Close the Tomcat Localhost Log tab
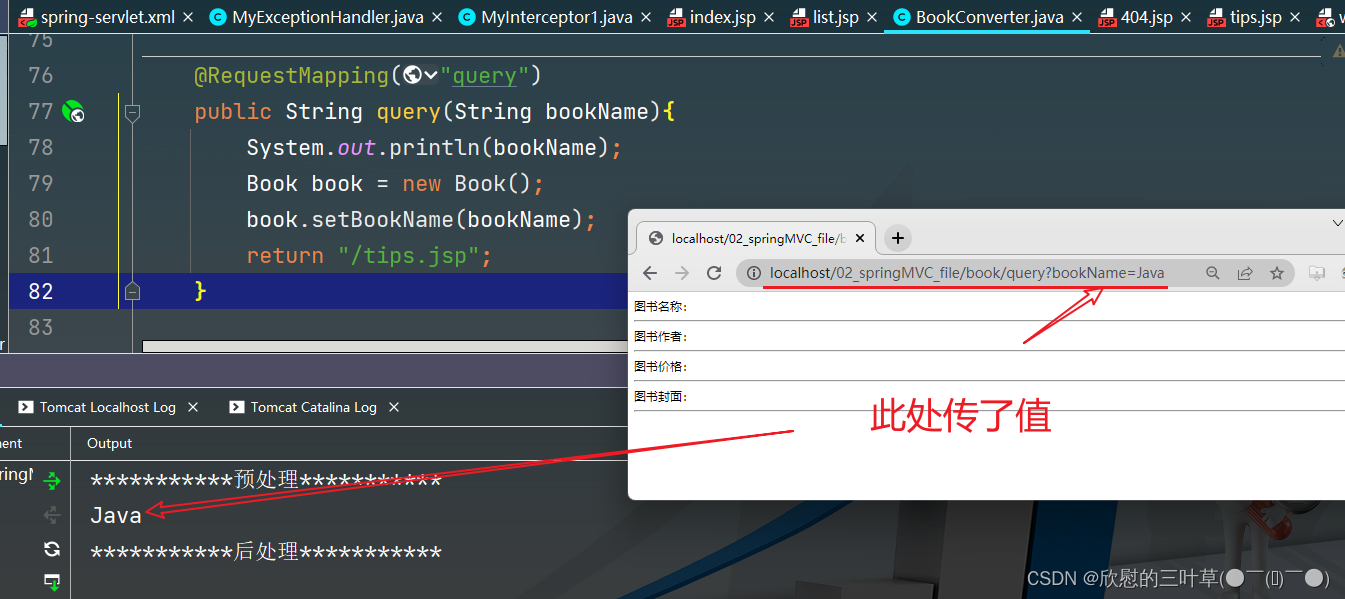This screenshot has height=599, width=1345. [193, 407]
